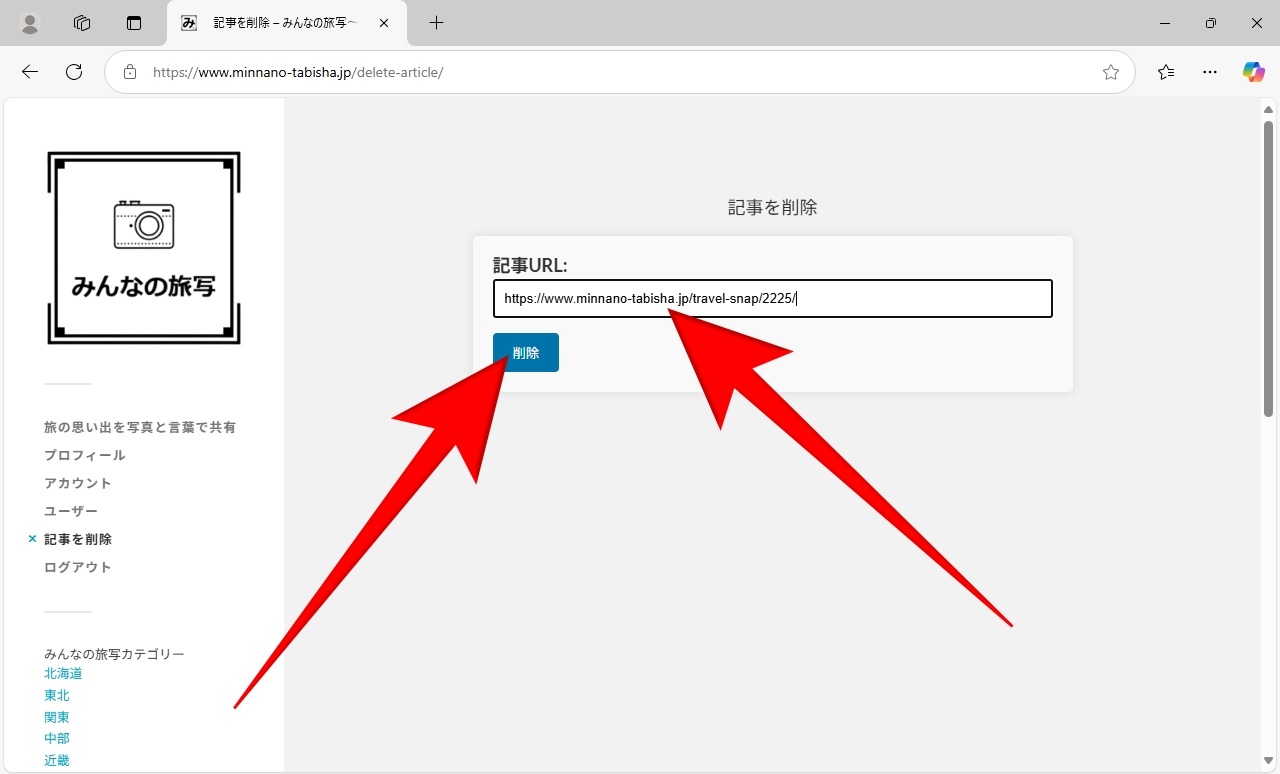
Task: Open browser Settings and more menu
Action: (x=1210, y=72)
